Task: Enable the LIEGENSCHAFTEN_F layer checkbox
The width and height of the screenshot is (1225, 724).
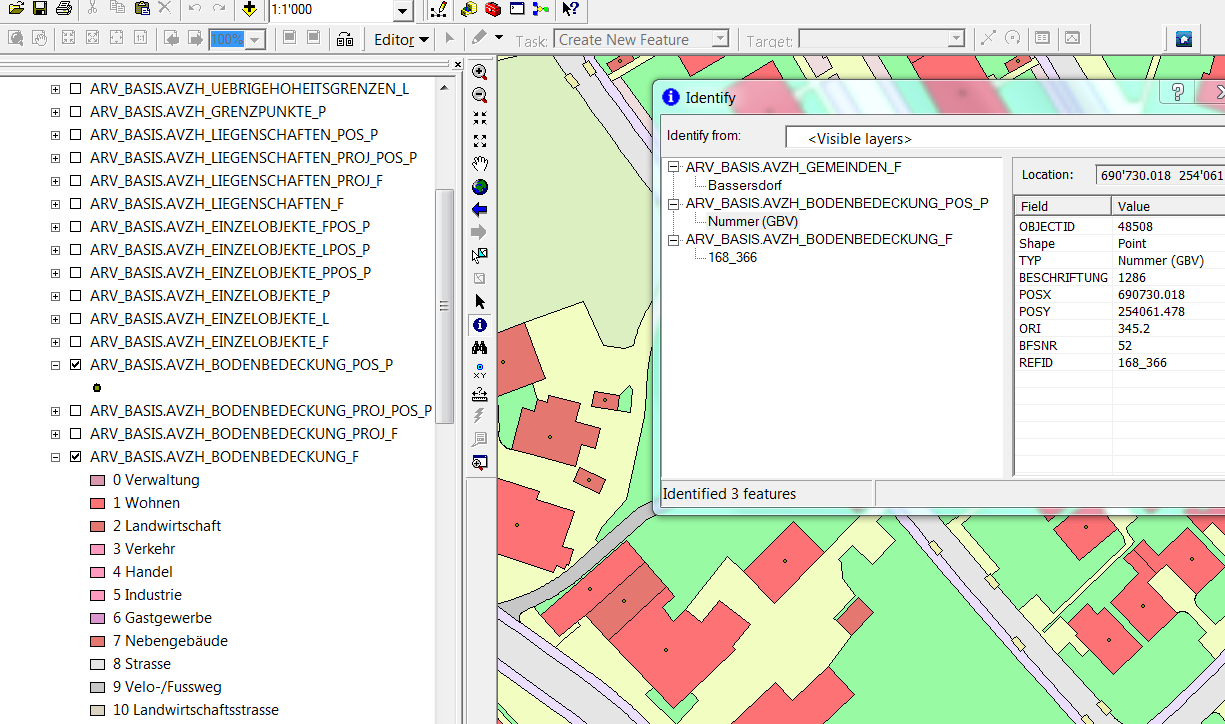Action: 75,204
